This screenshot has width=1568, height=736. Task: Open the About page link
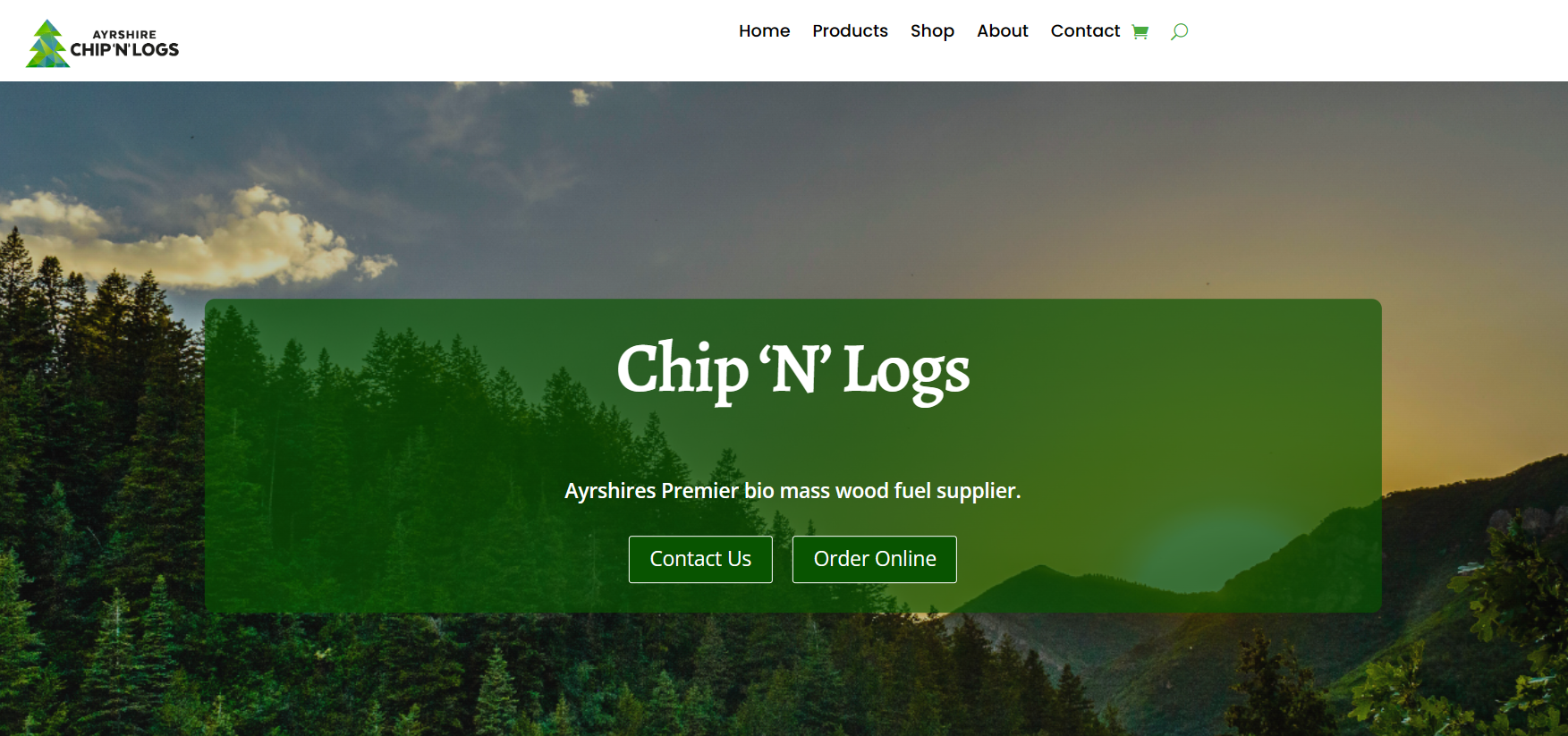tap(1002, 31)
